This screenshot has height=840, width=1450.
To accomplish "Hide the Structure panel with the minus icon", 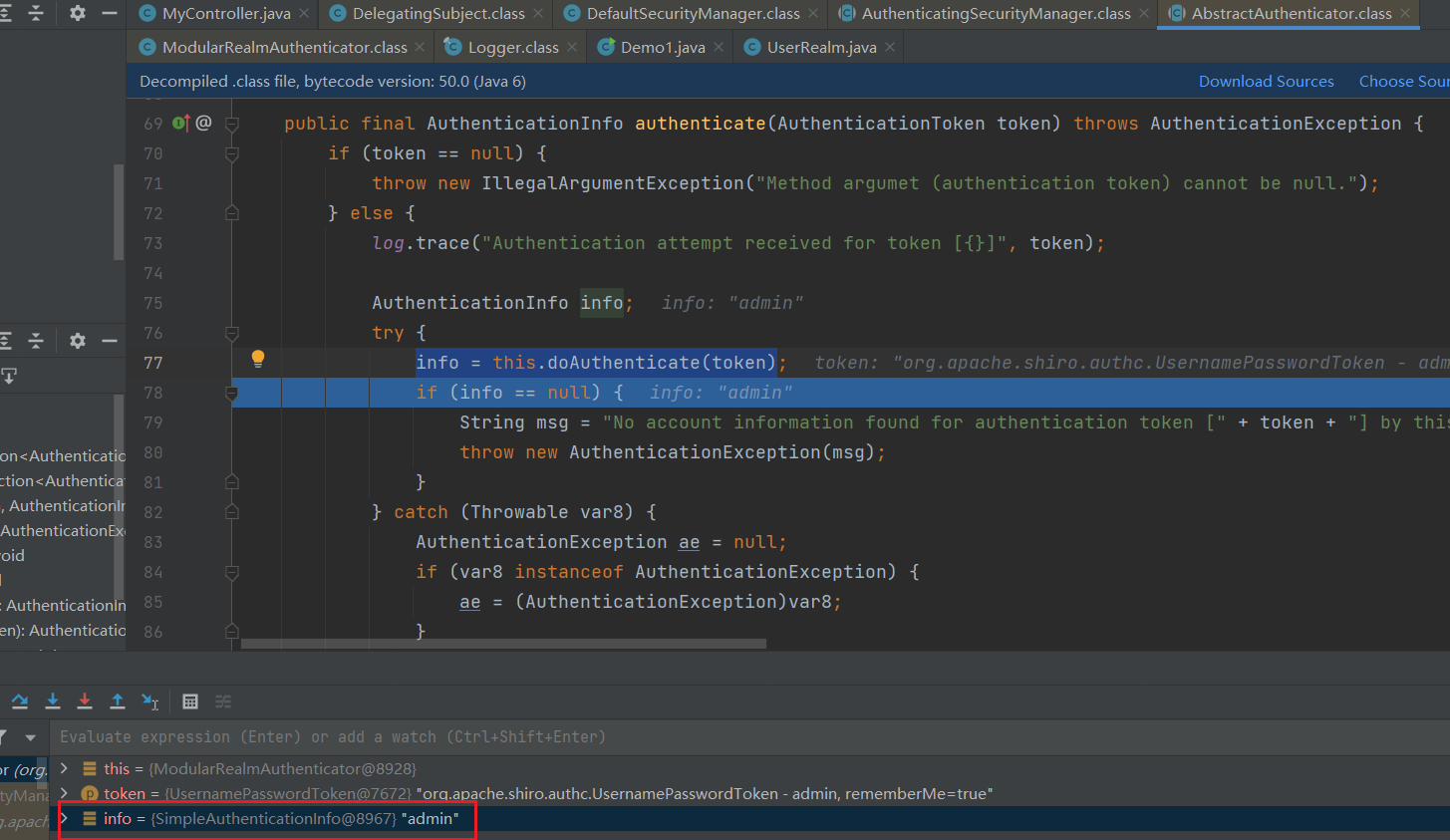I will [110, 341].
